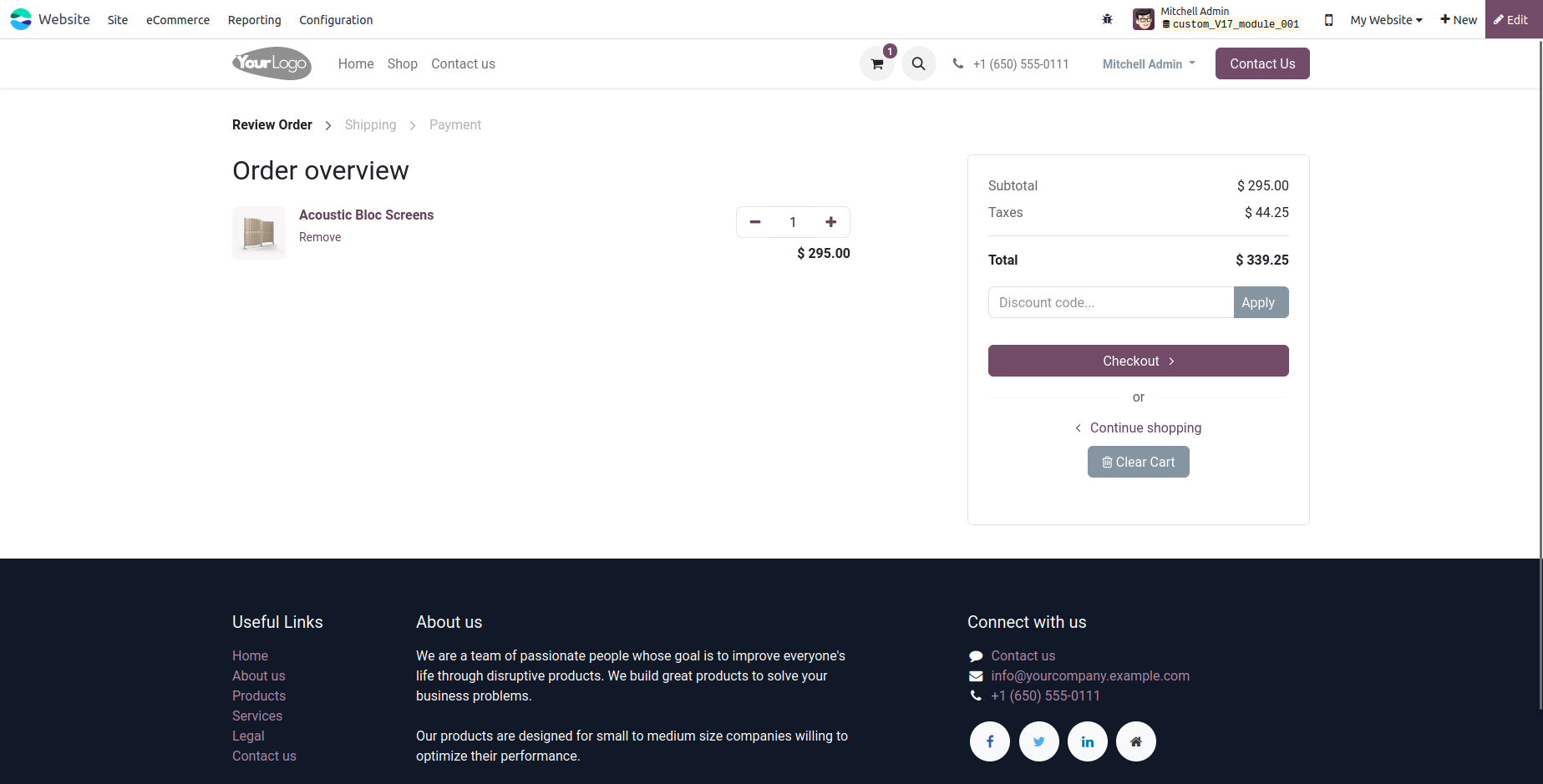This screenshot has height=784, width=1543.
Task: Click the YourLogo header logo
Action: click(272, 63)
